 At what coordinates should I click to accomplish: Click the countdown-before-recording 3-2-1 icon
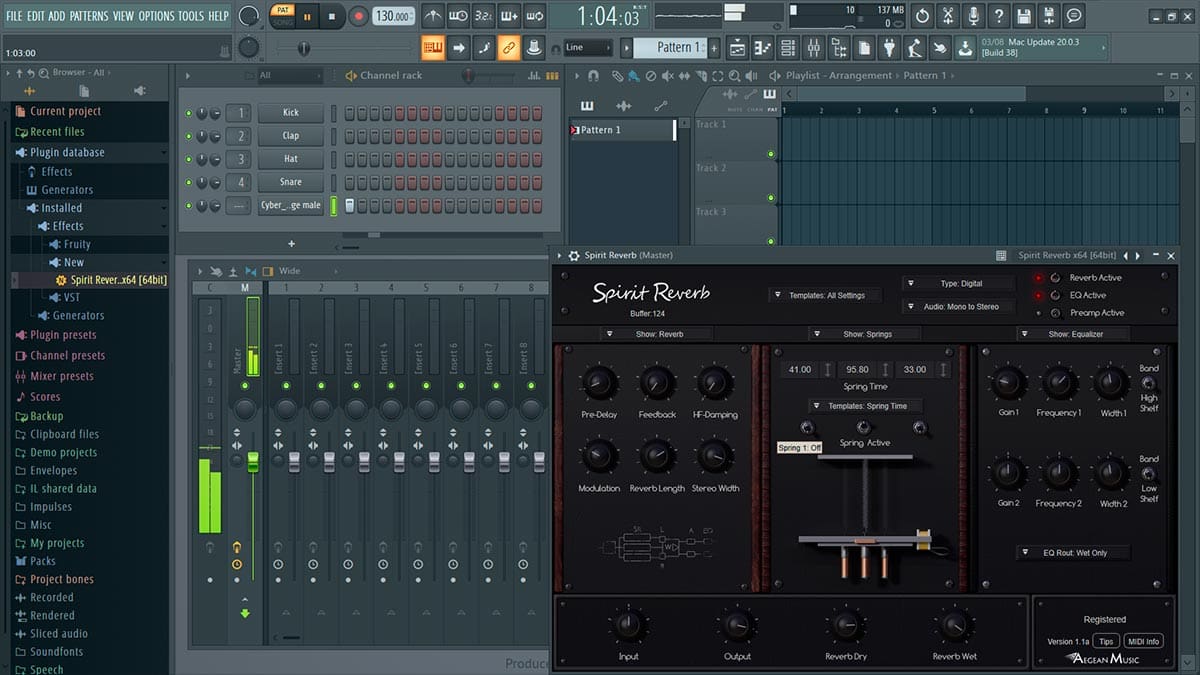tap(483, 16)
